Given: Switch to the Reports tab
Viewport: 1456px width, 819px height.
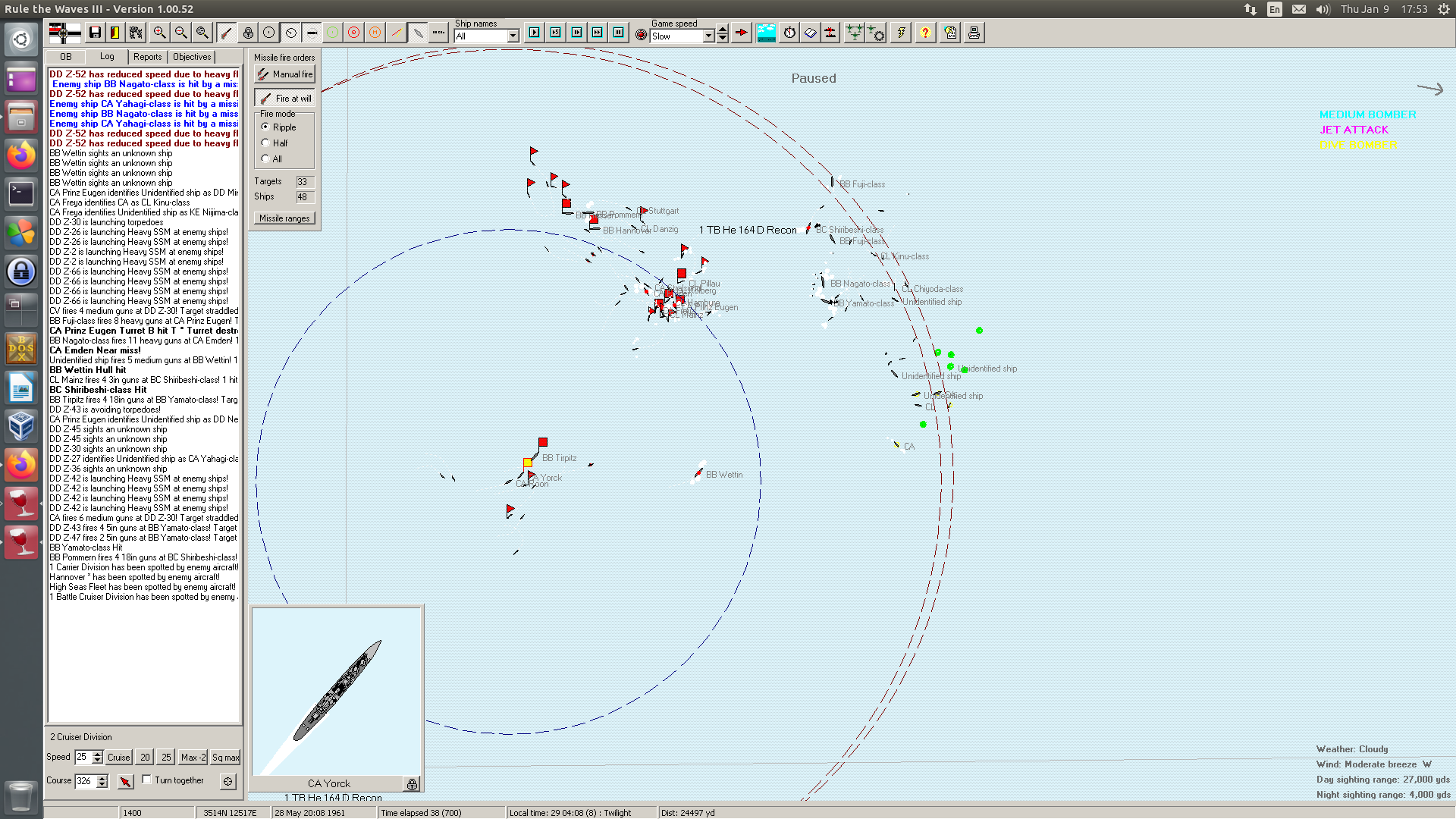Looking at the screenshot, I should pyautogui.click(x=147, y=57).
